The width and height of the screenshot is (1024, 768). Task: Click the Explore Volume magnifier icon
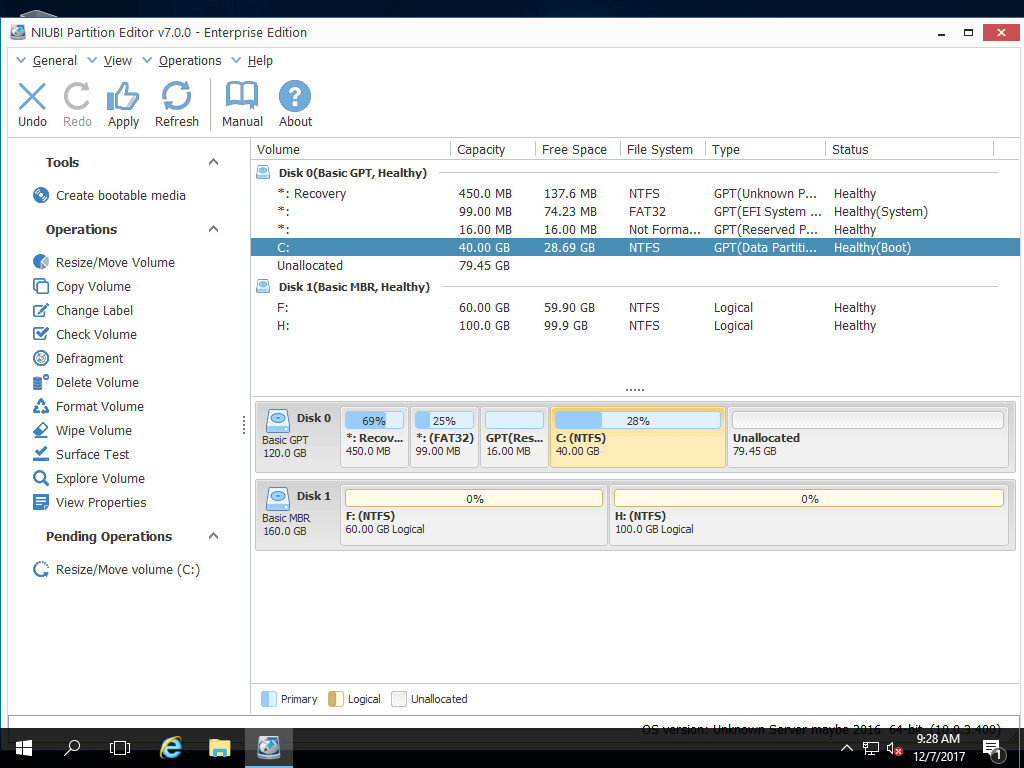pyautogui.click(x=40, y=478)
